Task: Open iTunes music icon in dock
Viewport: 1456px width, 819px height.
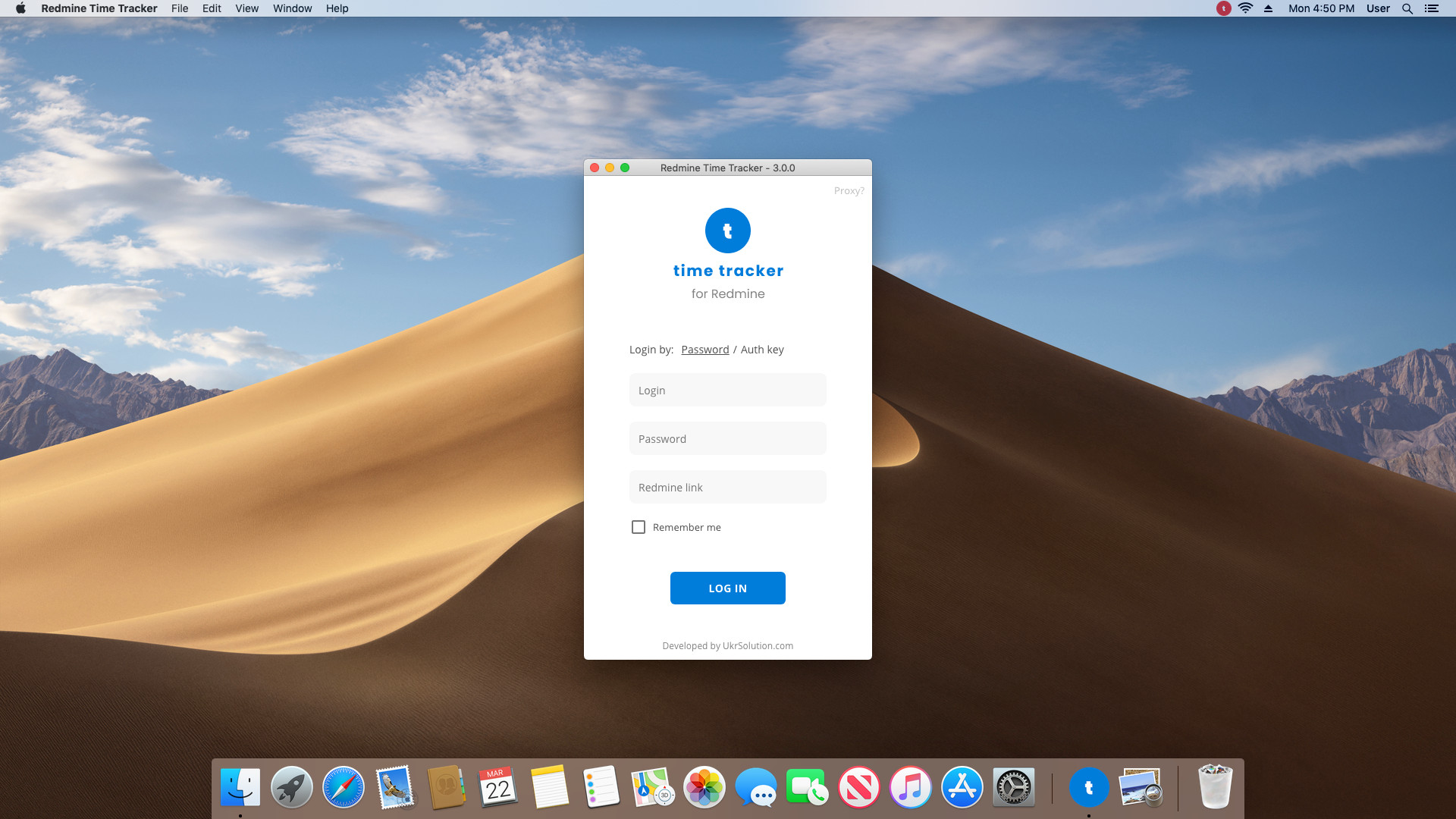Action: (x=911, y=787)
